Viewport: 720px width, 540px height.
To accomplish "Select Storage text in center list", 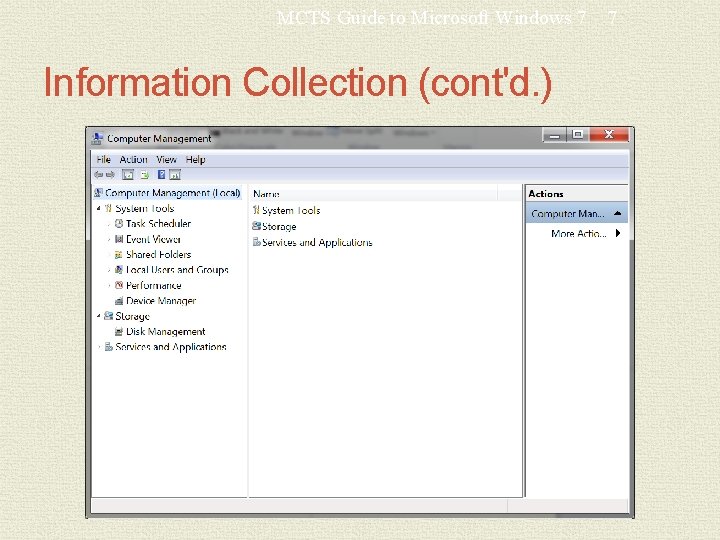I will 279,226.
